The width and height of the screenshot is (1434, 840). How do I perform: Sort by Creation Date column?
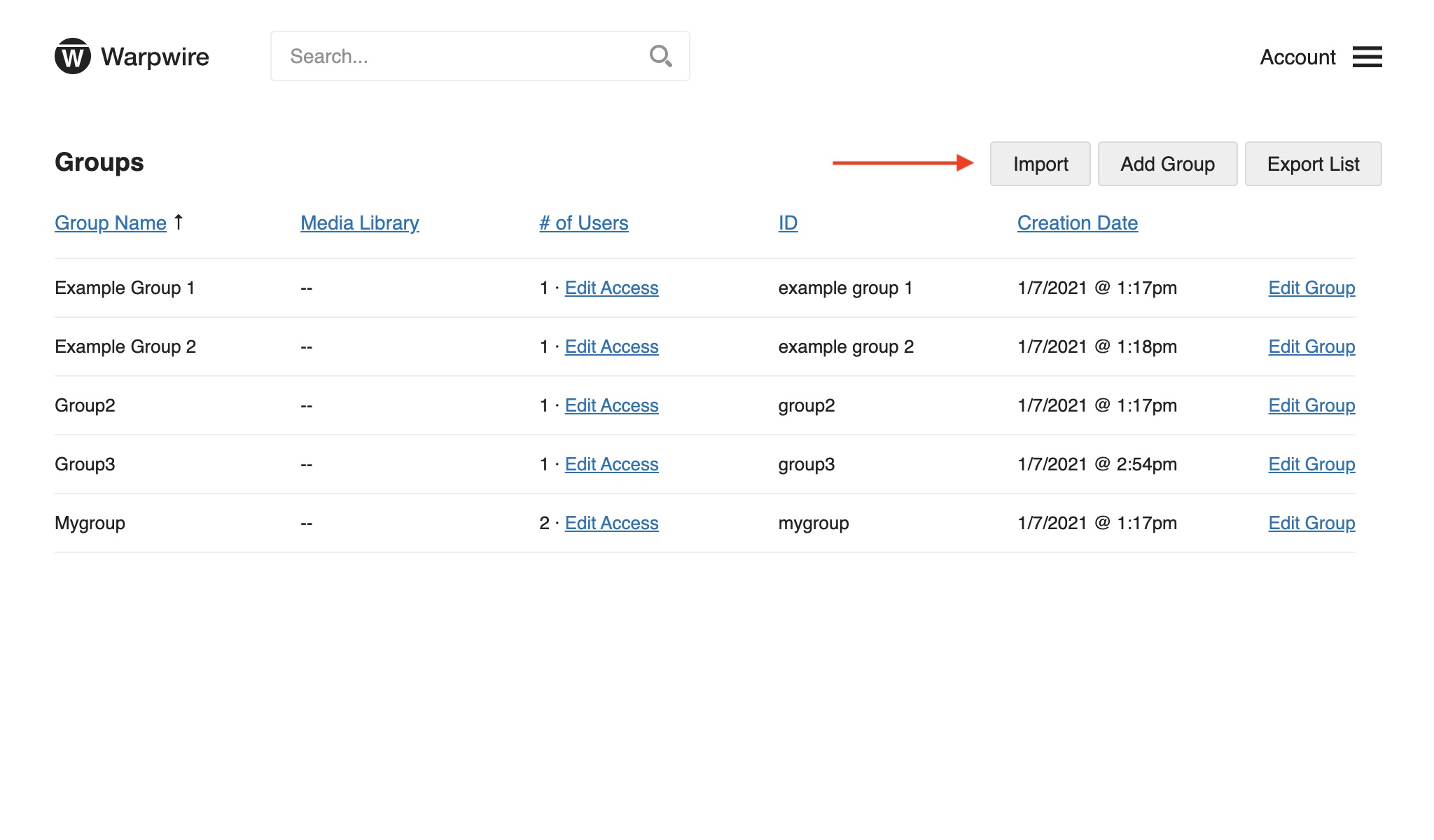(1077, 223)
